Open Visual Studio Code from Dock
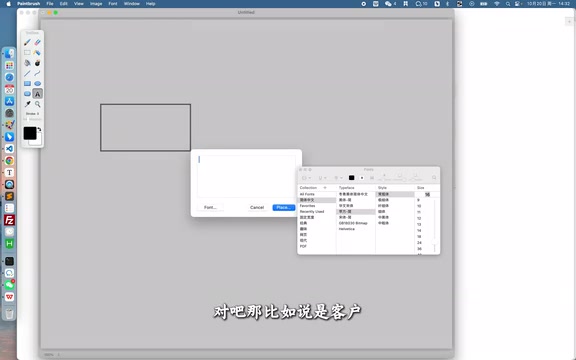This screenshot has height=360, width=576. click(10, 149)
